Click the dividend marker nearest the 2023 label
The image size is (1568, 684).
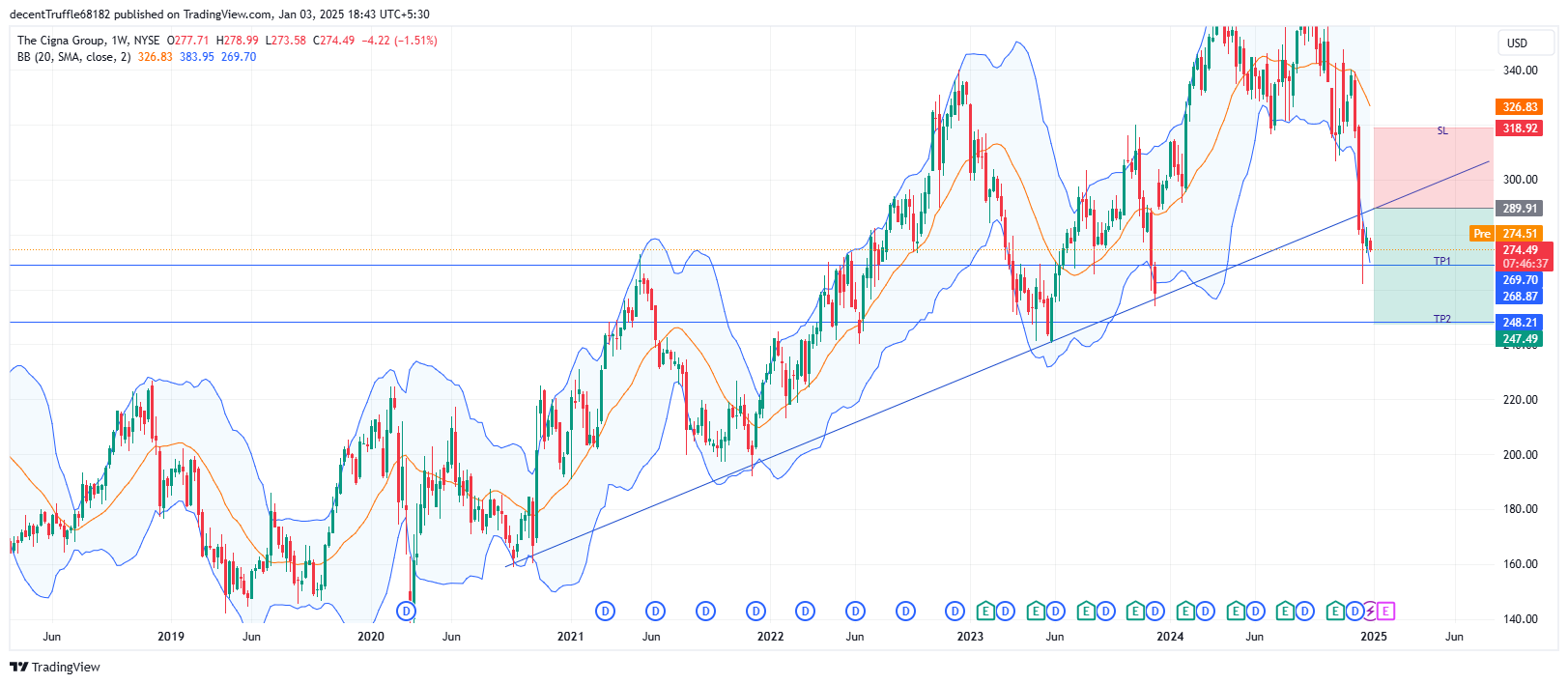pyautogui.click(x=955, y=611)
